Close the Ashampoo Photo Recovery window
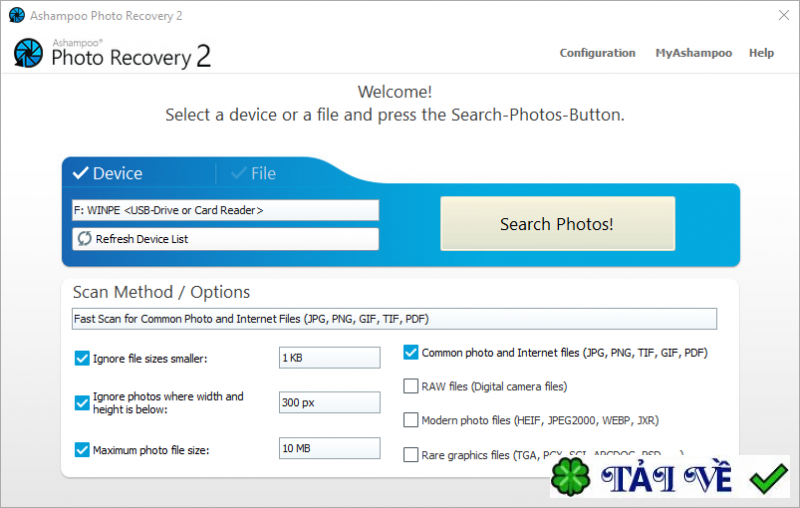Screen dimensions: 800x508 (784, 15)
